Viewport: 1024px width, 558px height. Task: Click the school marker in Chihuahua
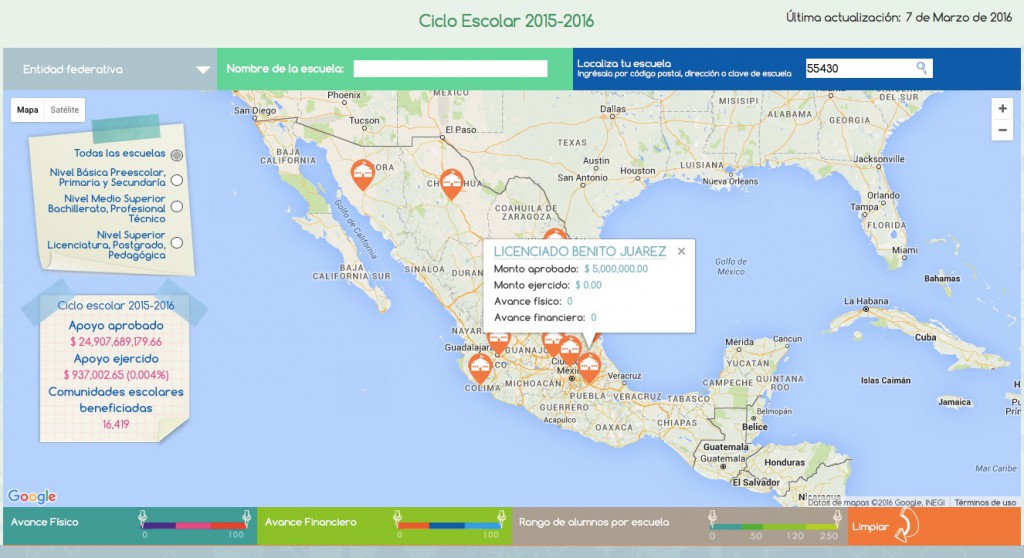pyautogui.click(x=452, y=182)
